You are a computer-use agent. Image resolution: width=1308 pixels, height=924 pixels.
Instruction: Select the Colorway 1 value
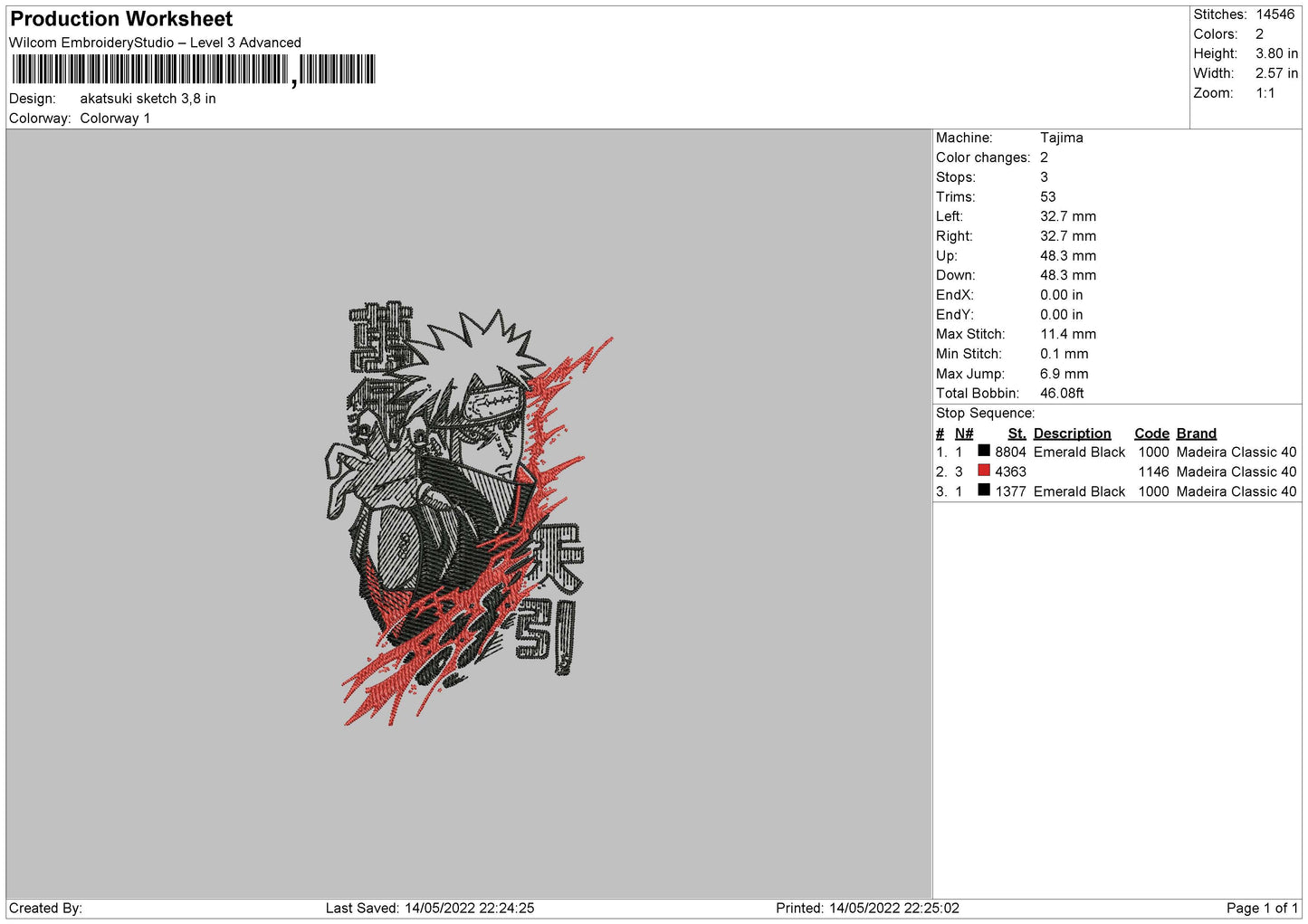[x=115, y=119]
